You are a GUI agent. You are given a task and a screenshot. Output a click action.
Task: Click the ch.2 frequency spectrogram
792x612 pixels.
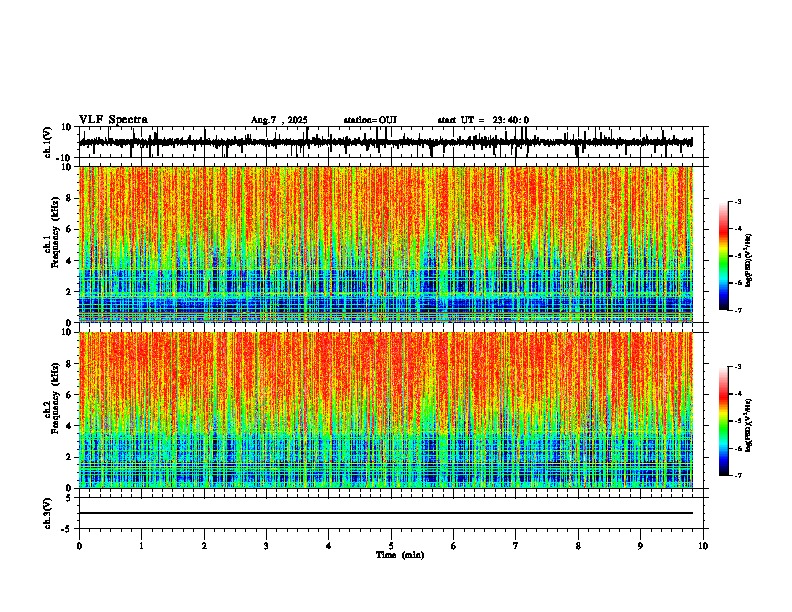(386, 410)
